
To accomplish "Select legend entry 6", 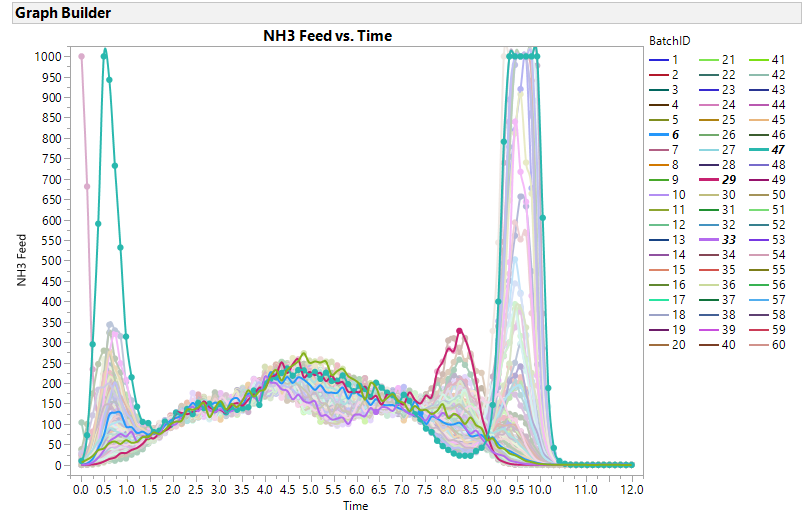I will pos(664,135).
